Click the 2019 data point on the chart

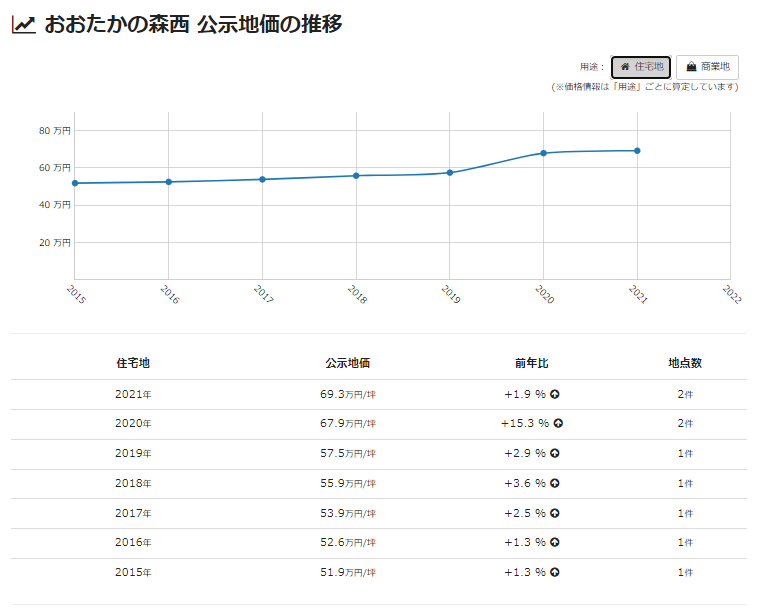[x=450, y=173]
